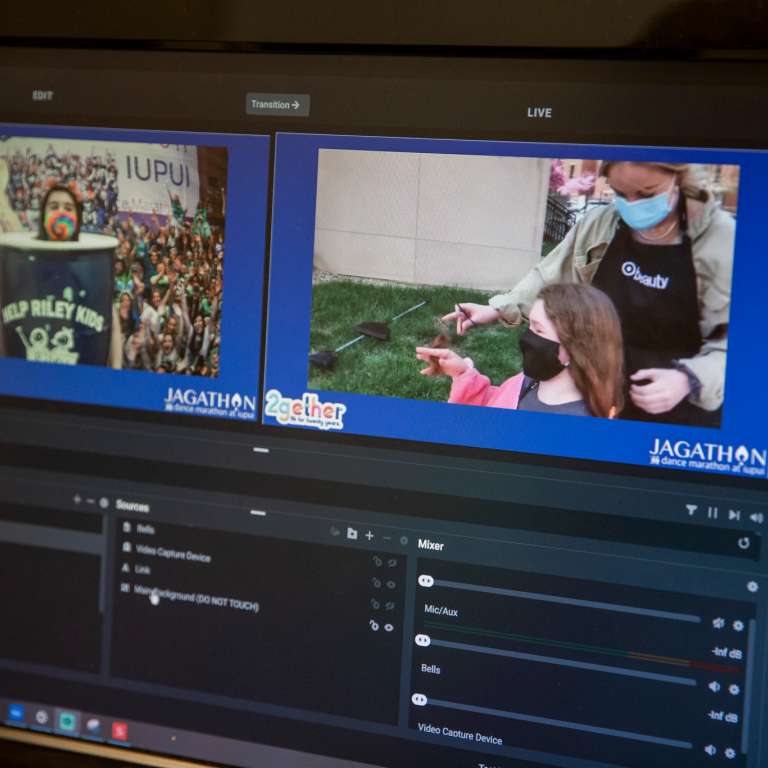Viewport: 768px width, 768px height.
Task: Click the Mic/Aux mixer label
Action: (441, 610)
